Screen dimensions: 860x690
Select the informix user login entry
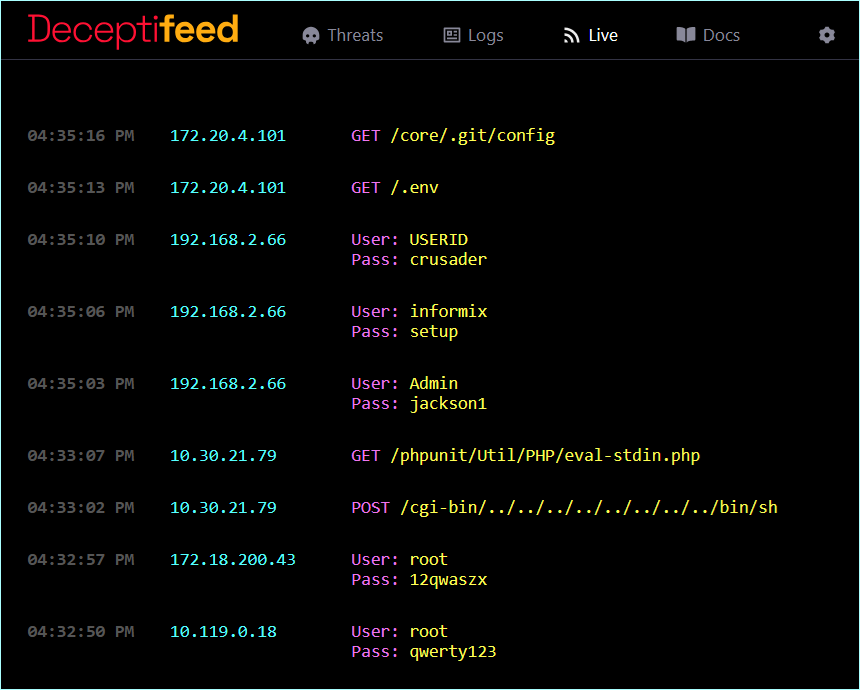448,312
